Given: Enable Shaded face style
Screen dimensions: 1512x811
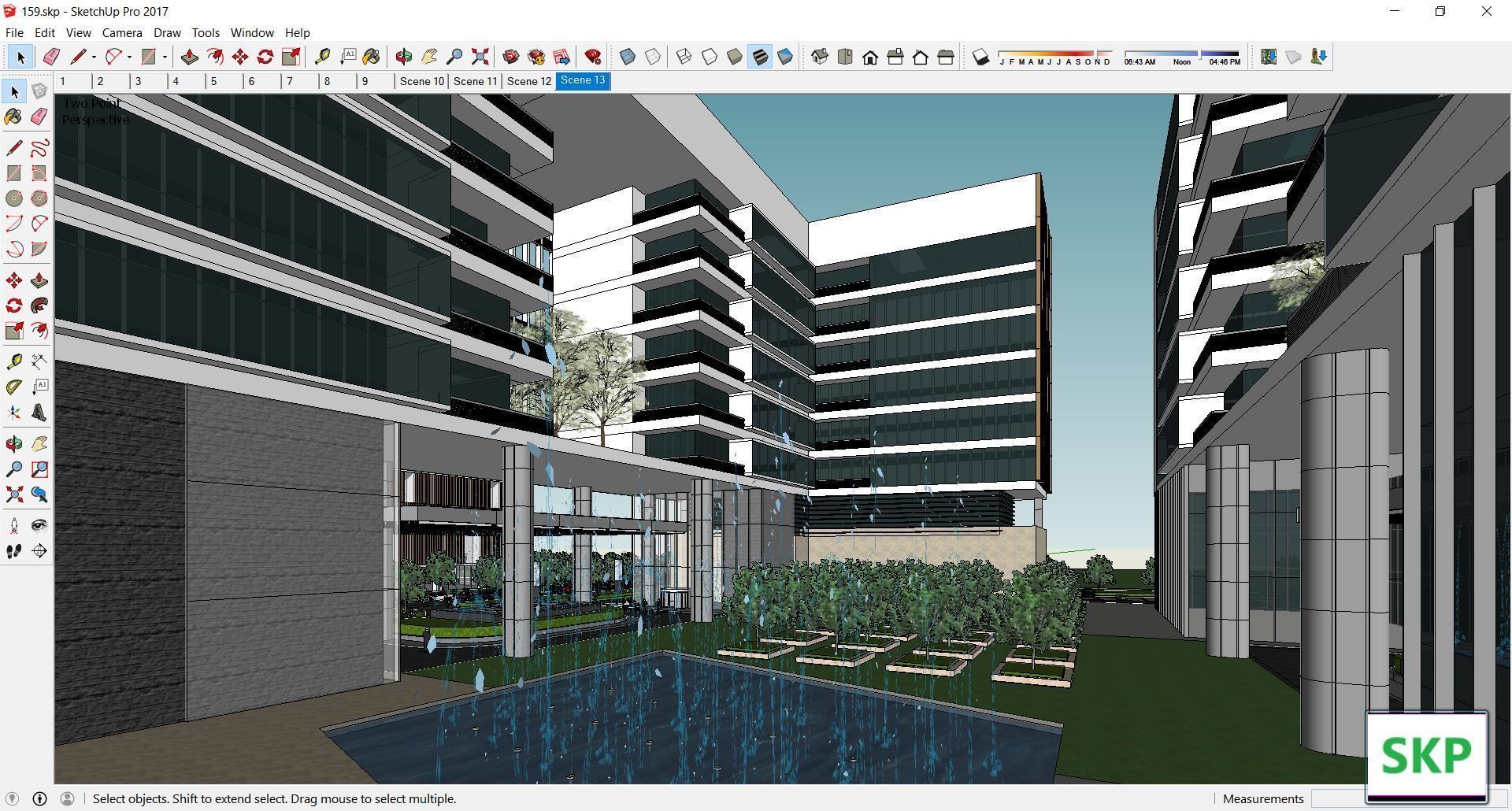Looking at the screenshot, I should [735, 57].
